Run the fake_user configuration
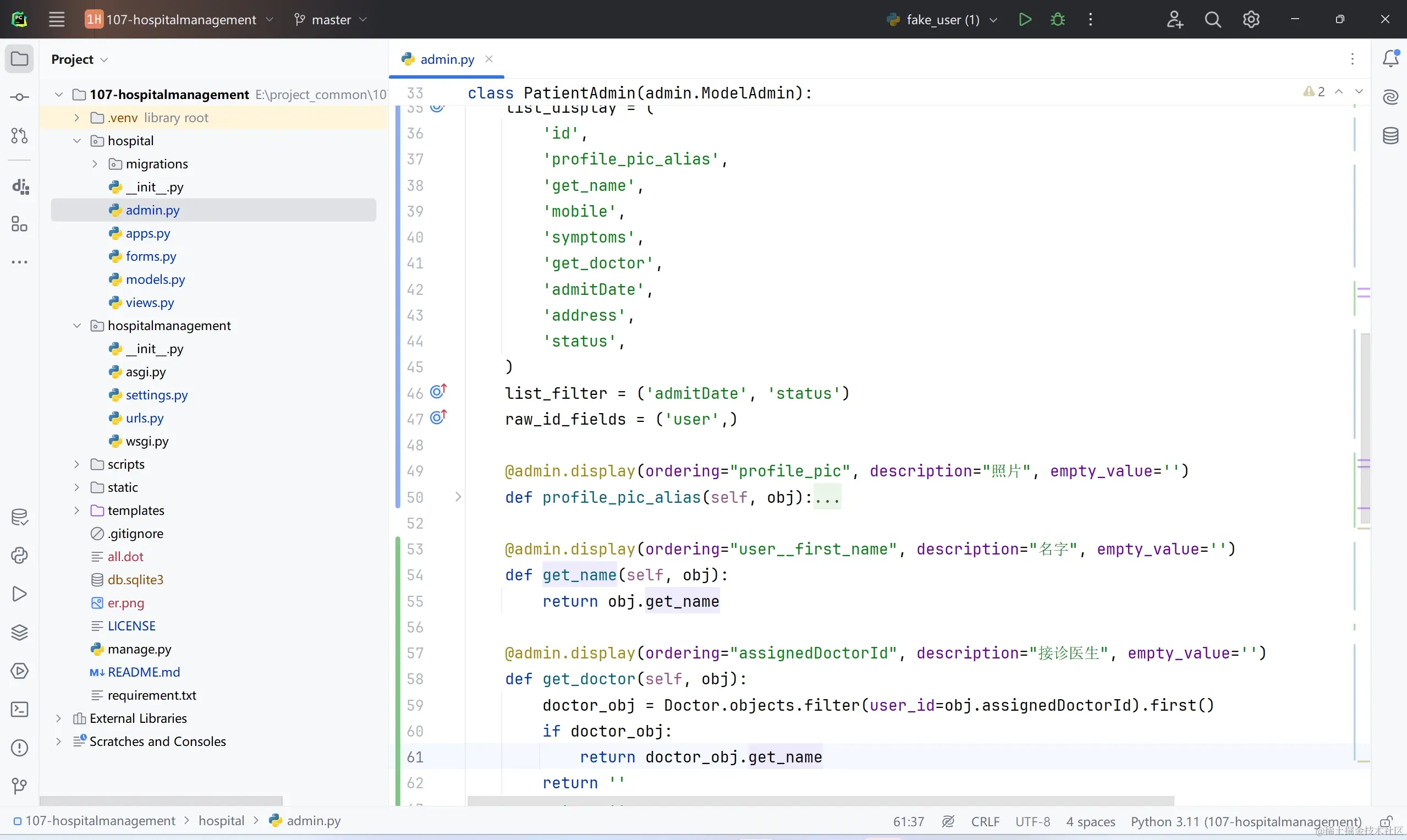Screen dimensions: 1407x840 tap(1024, 20)
